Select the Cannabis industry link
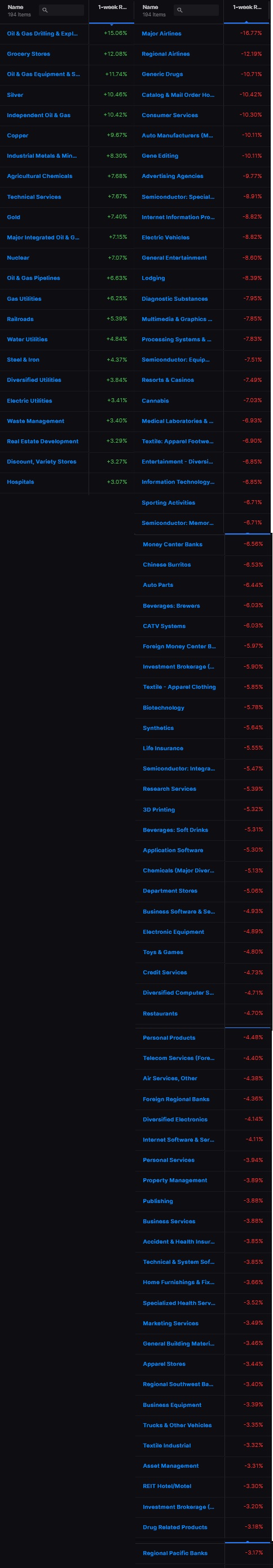 coord(155,400)
